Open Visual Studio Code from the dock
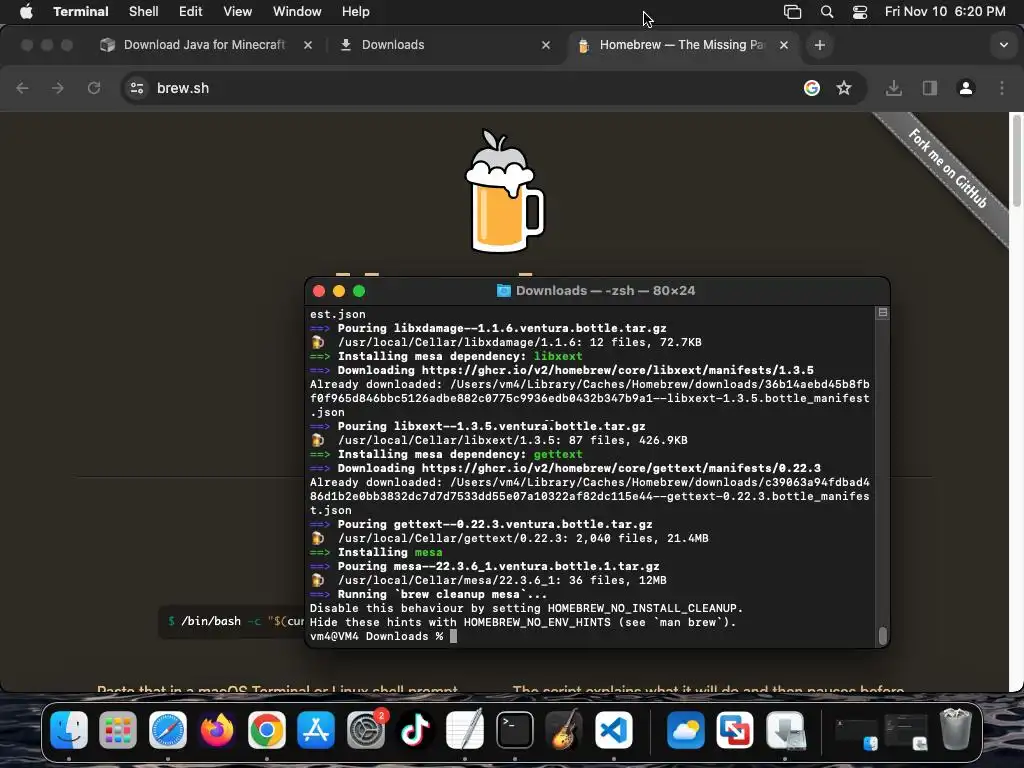 pyautogui.click(x=613, y=729)
